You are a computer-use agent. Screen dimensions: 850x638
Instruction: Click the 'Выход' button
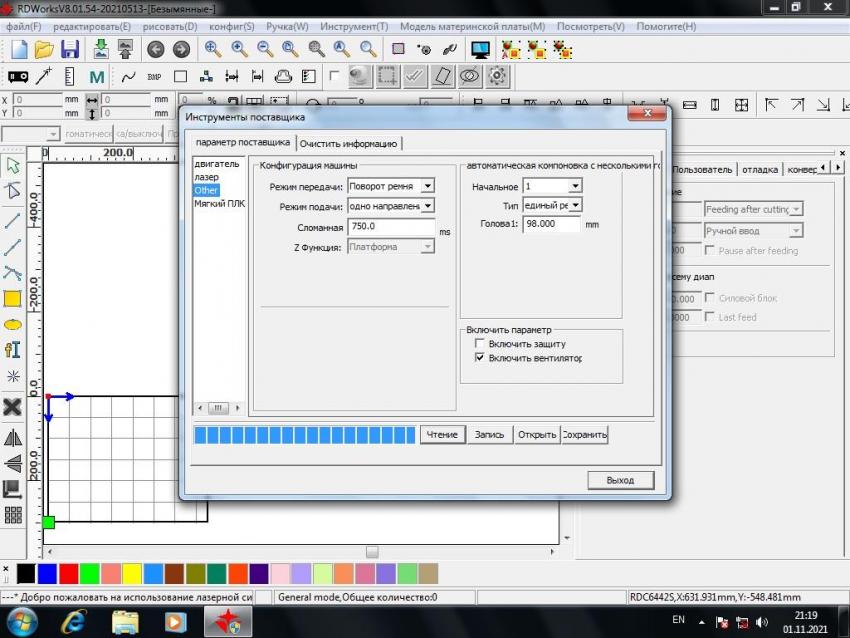pos(620,480)
